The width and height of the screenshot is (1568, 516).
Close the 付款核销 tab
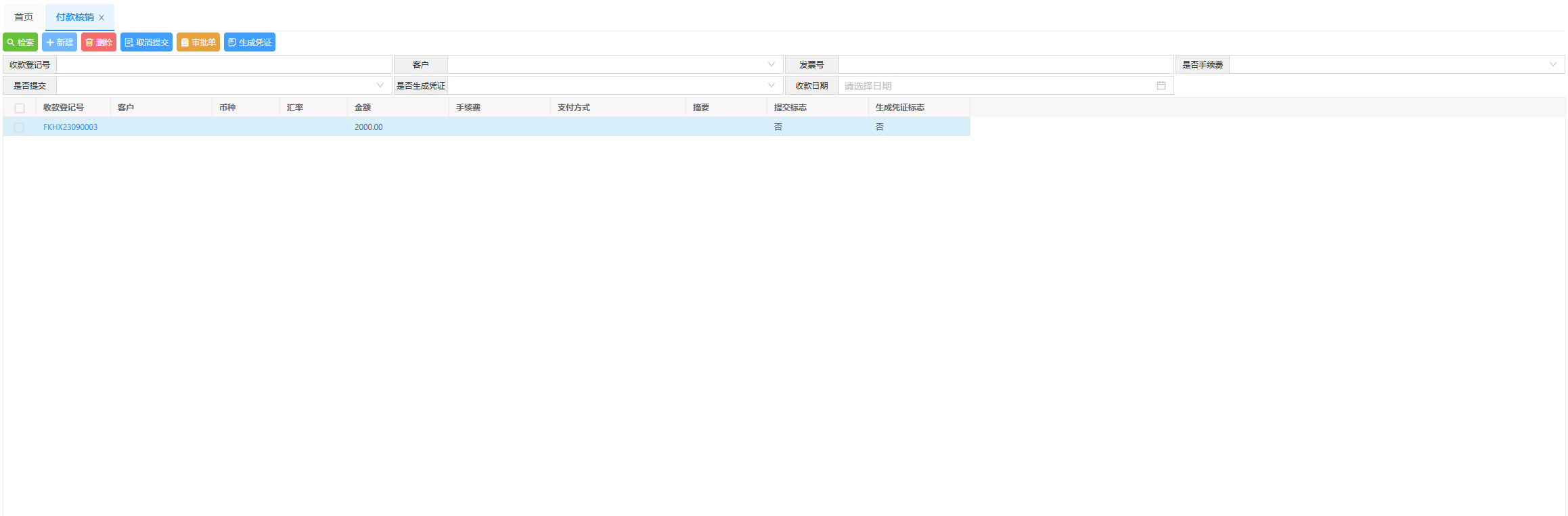point(102,18)
